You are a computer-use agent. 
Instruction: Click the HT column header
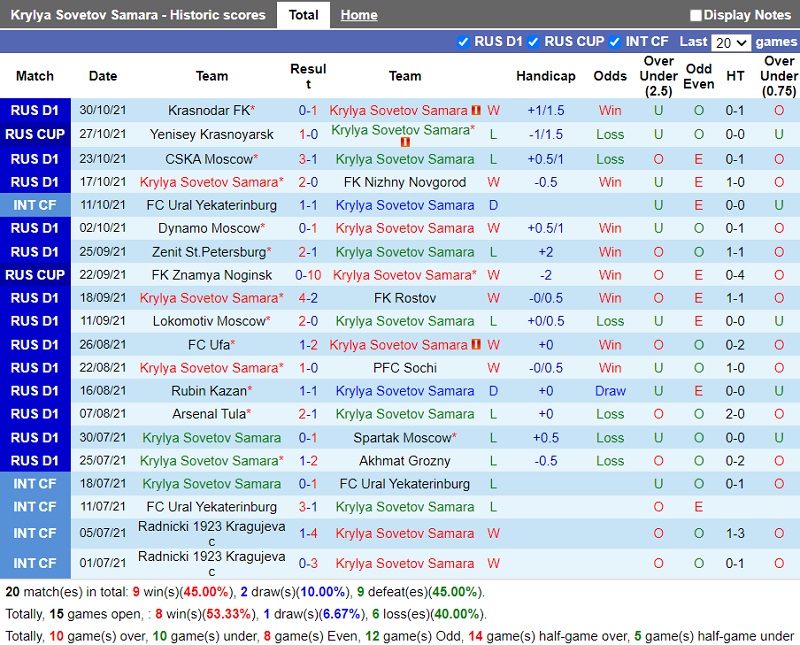pos(735,76)
